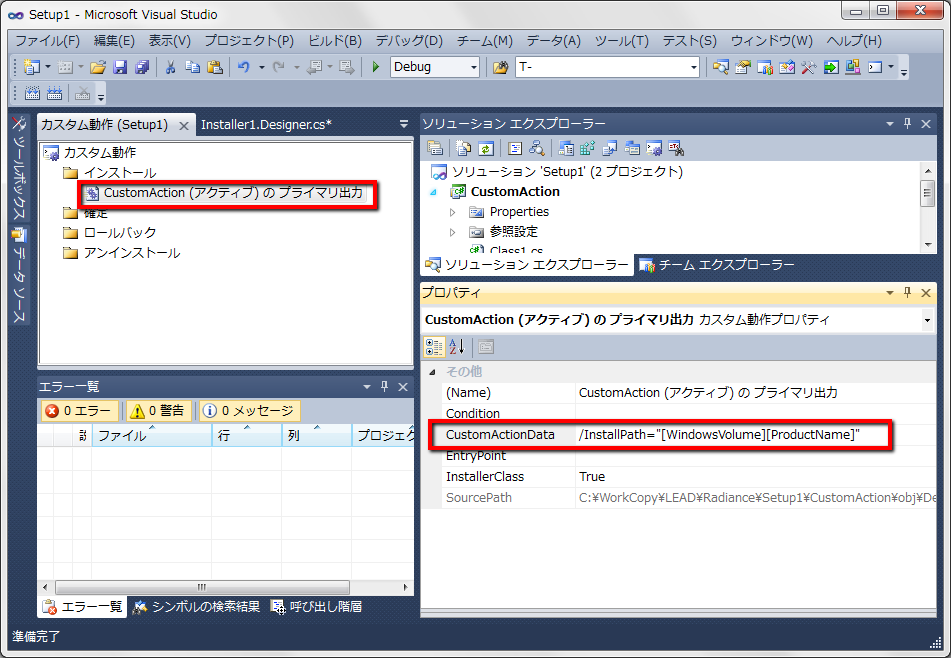Open the Custom Actions Editor icon
Image resolution: width=951 pixels, height=658 pixels.
point(654,148)
